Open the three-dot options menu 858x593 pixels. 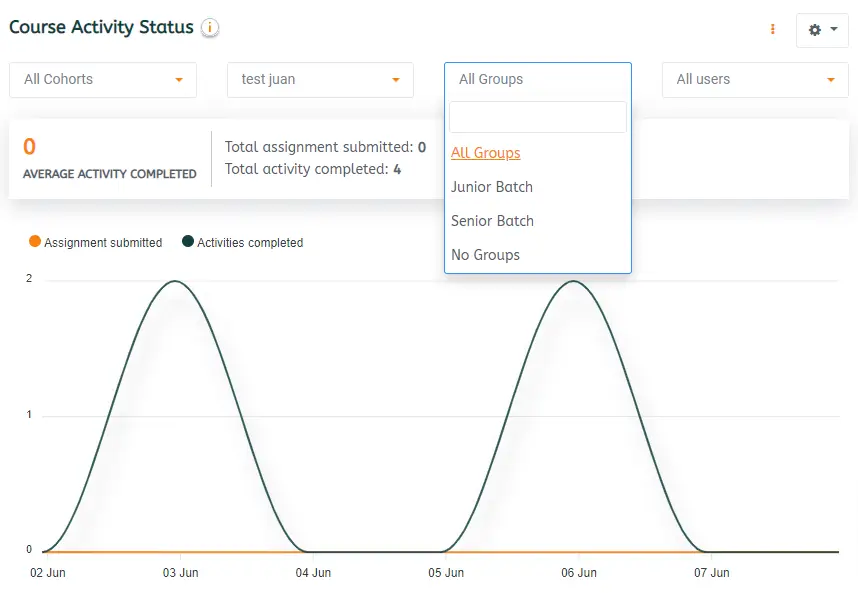772,30
